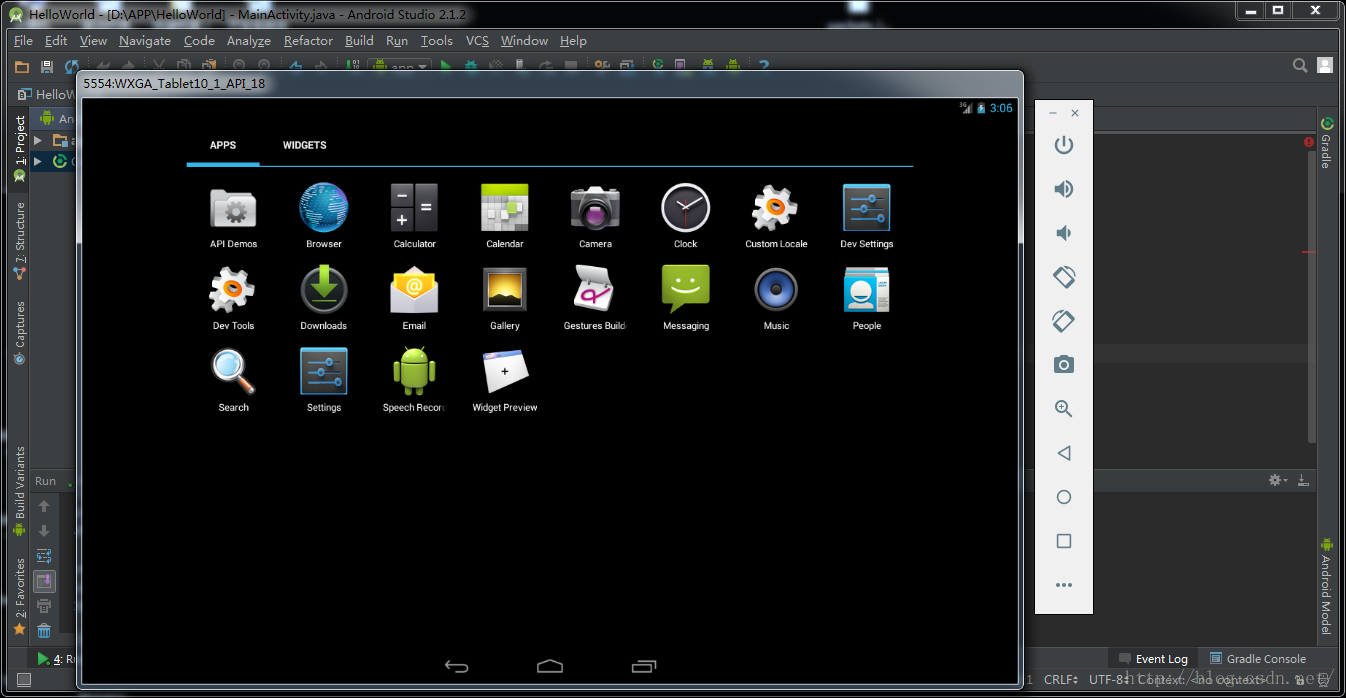Open the Messaging app
This screenshot has width=1346, height=698.
pyautogui.click(x=686, y=298)
